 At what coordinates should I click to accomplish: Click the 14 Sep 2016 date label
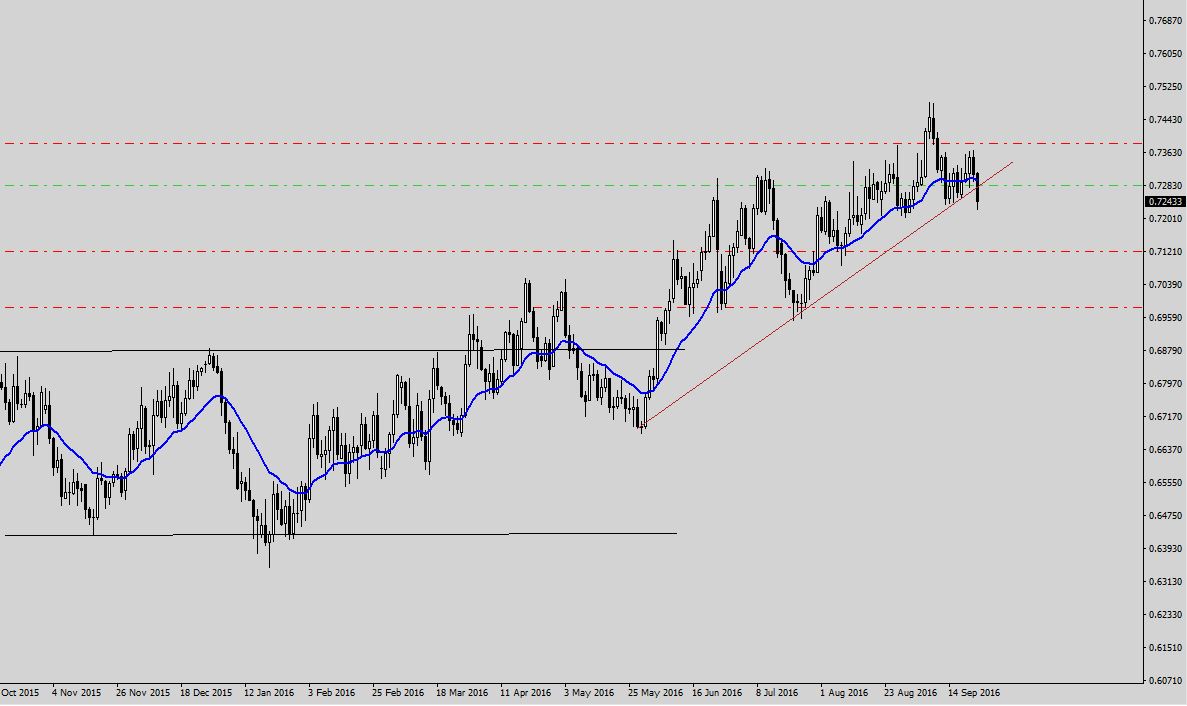(x=974, y=693)
